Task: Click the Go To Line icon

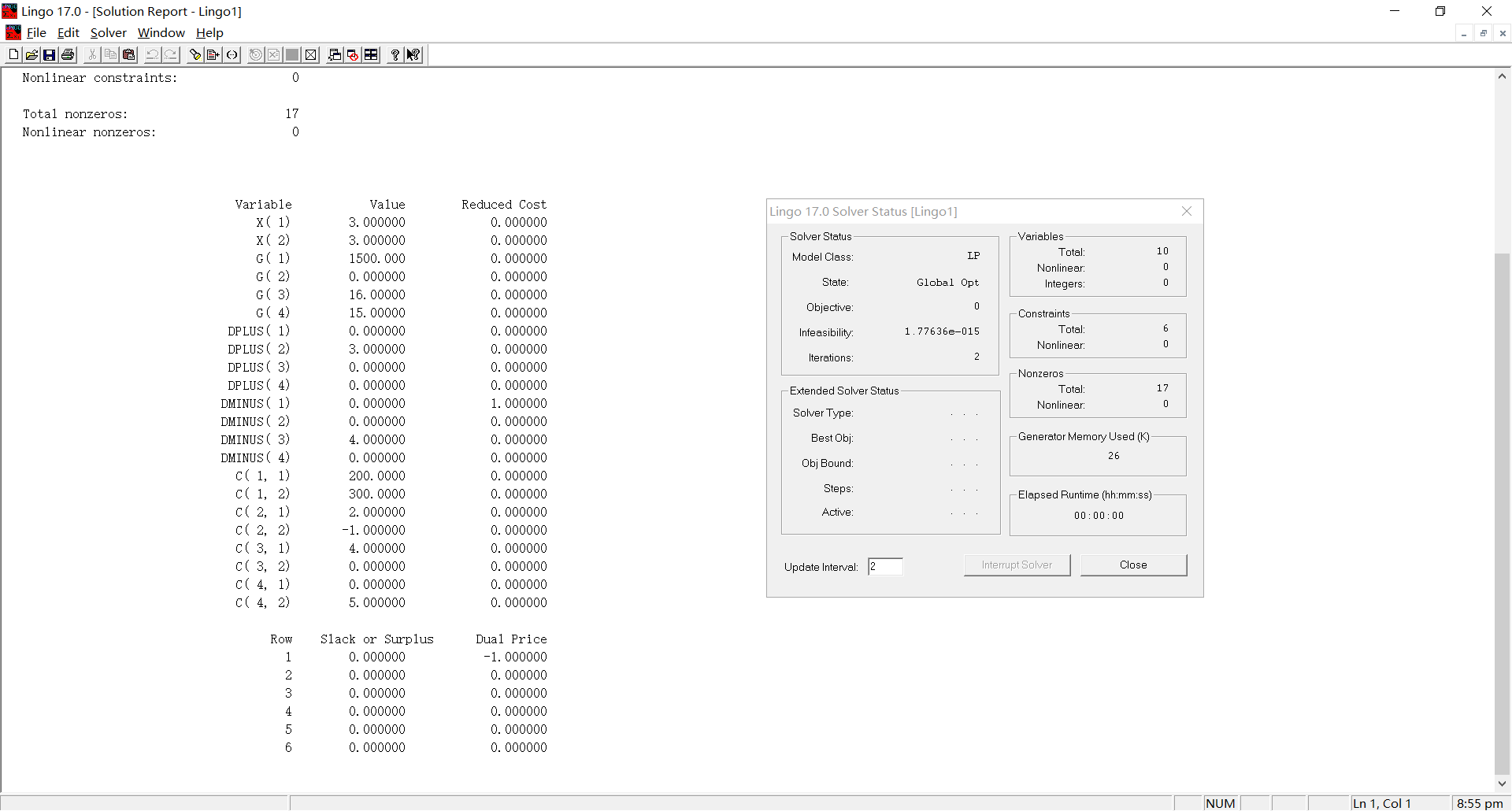Action: [213, 55]
